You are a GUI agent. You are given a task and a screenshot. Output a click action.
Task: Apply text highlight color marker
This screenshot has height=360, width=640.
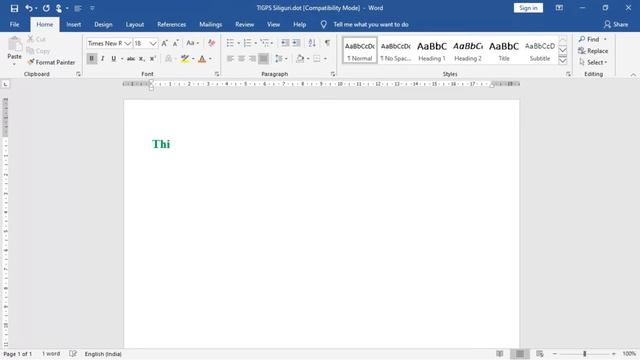pos(185,59)
